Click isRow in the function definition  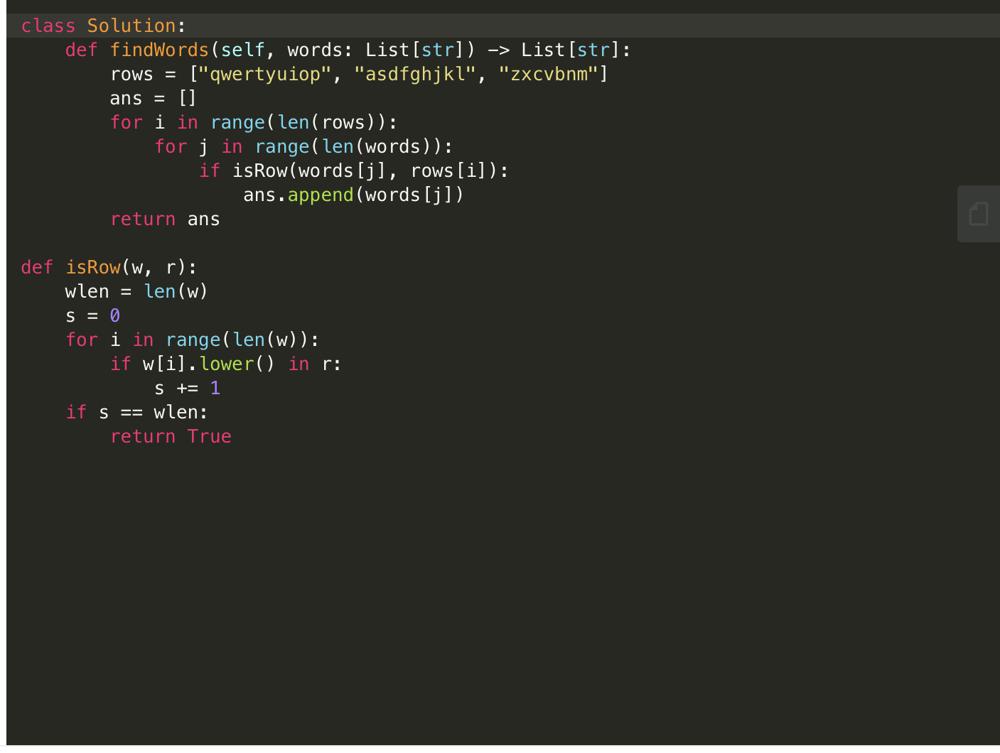pyautogui.click(x=93, y=267)
